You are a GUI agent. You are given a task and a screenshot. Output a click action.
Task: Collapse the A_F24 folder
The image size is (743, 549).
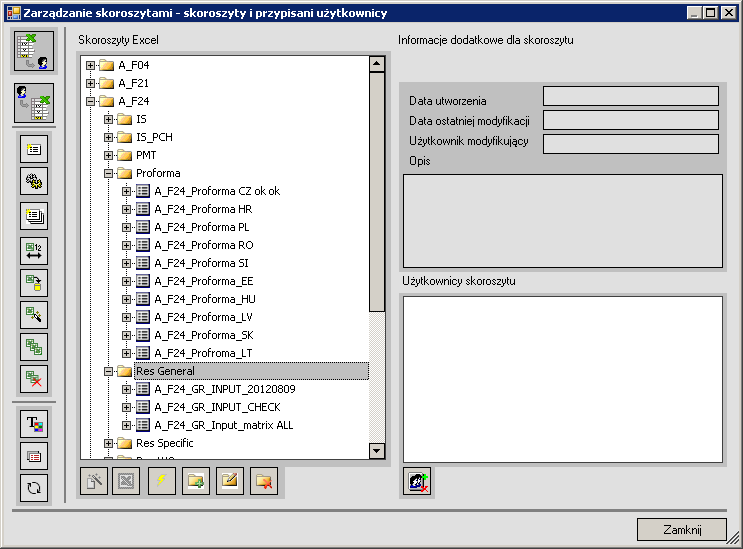(91, 101)
